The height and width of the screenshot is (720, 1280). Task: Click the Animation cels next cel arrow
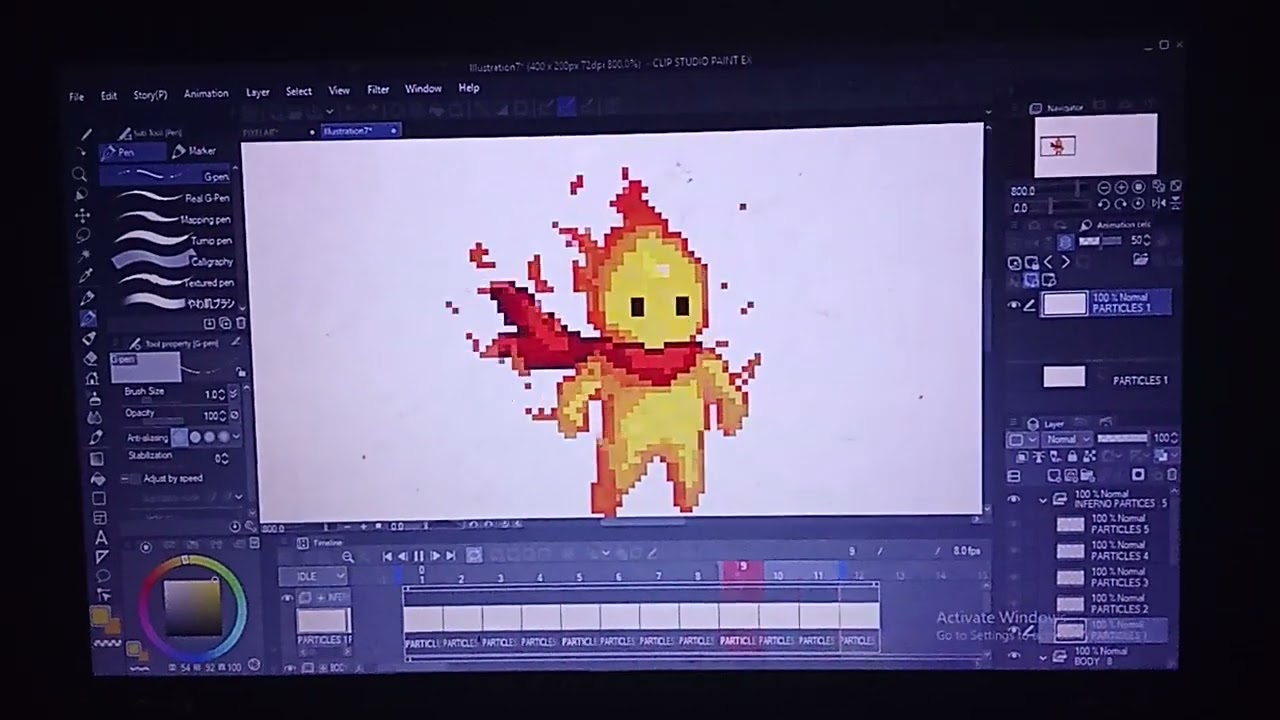click(x=1065, y=262)
